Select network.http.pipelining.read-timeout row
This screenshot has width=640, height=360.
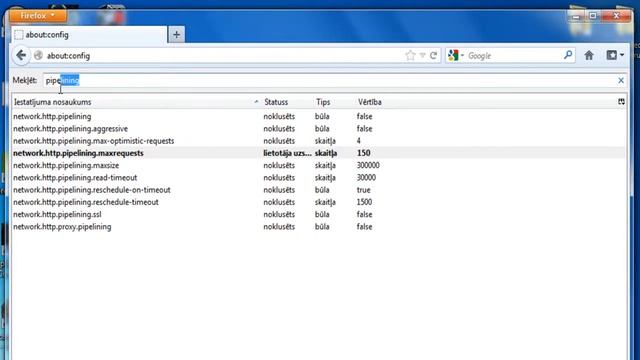point(319,178)
